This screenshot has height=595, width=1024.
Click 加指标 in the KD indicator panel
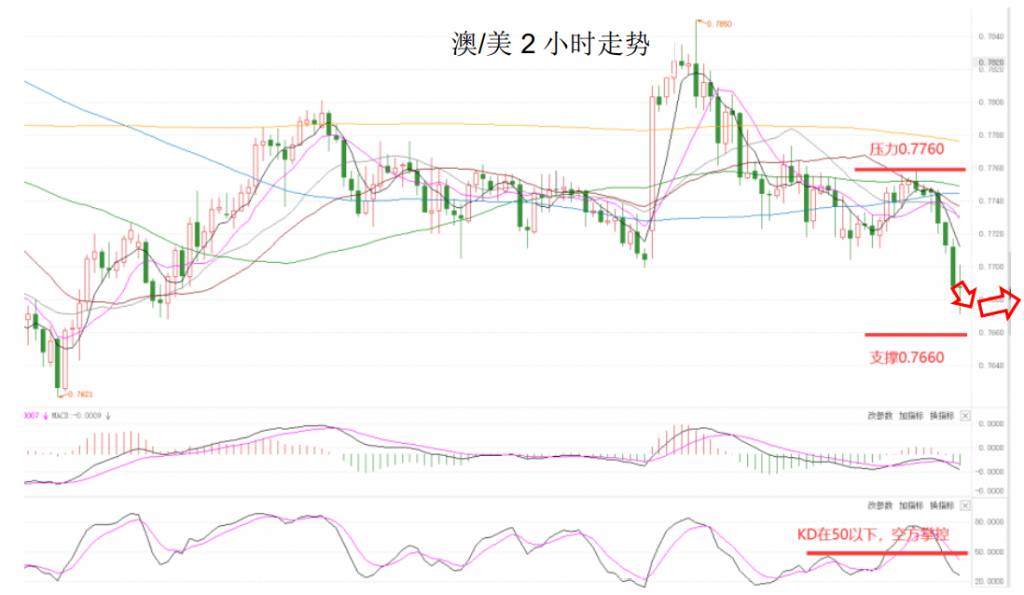point(910,506)
